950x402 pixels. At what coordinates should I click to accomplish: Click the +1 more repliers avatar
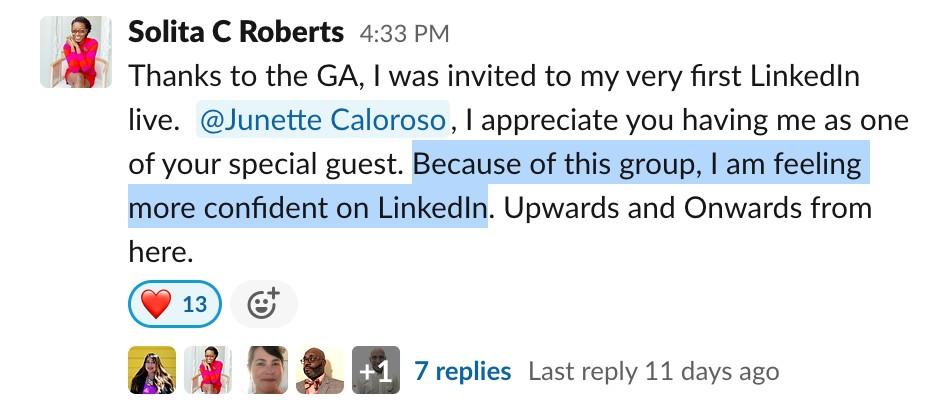coord(376,371)
